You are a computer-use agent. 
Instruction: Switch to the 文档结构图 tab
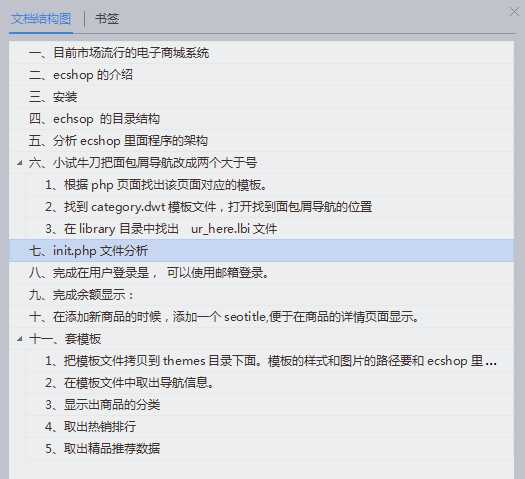tap(41, 19)
